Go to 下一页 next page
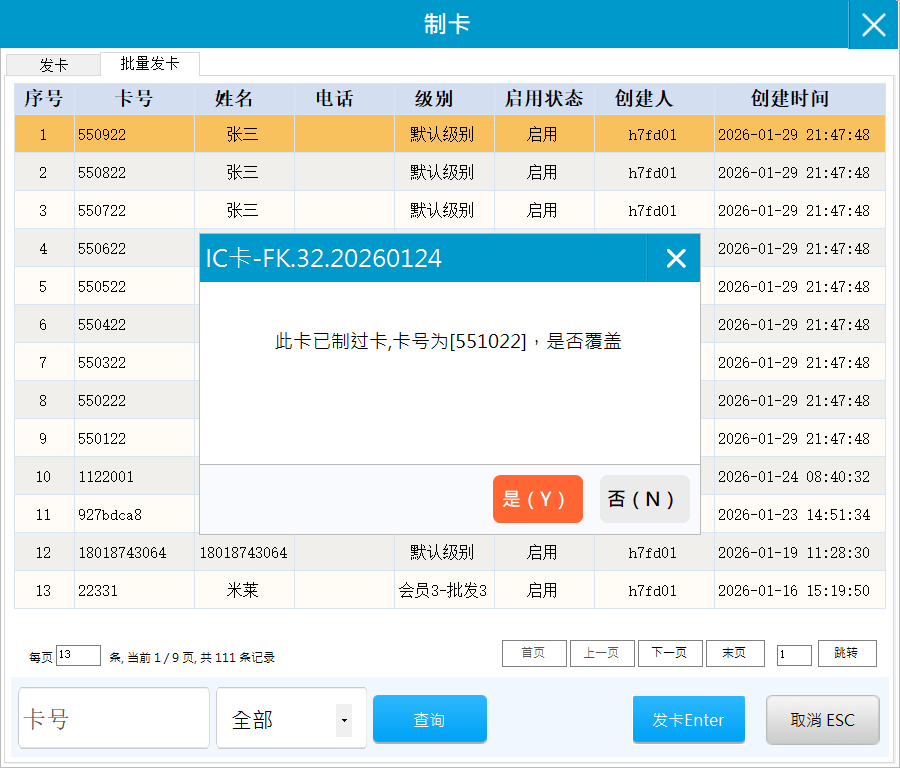The width and height of the screenshot is (900, 768). pyautogui.click(x=669, y=653)
